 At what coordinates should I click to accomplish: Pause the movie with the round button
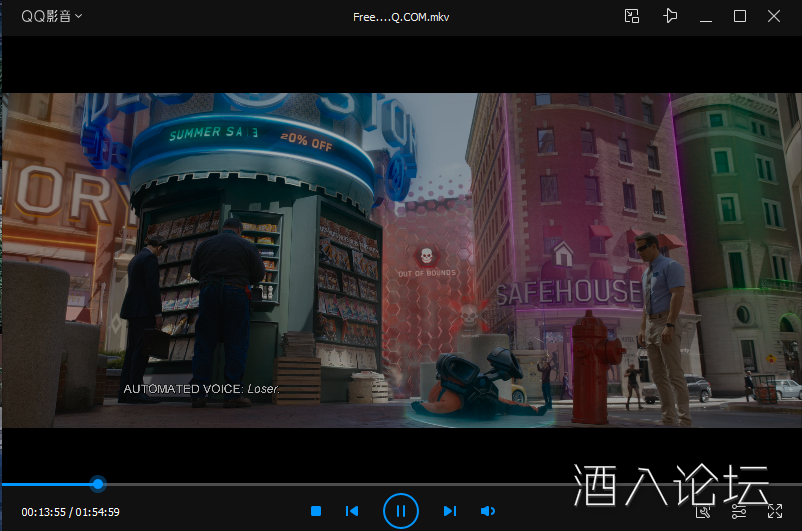coord(401,511)
